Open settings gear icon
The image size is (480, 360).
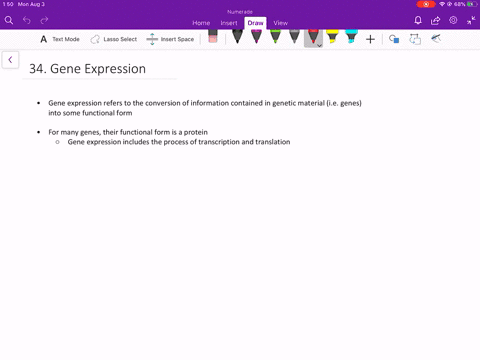pos(453,20)
